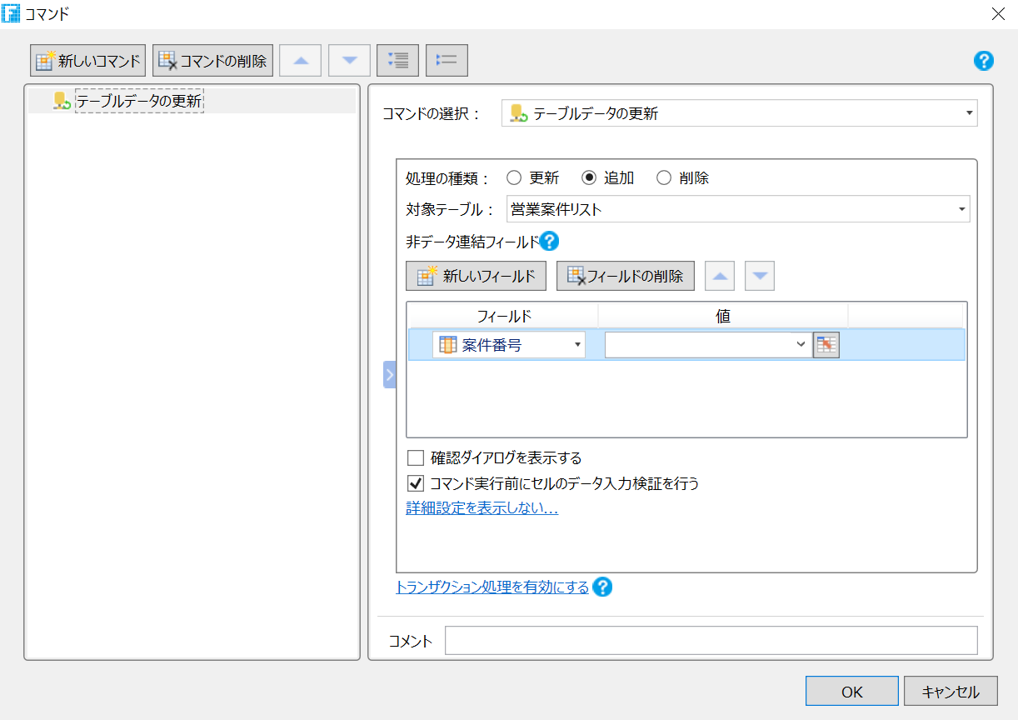
Task: Move the command down with the down arrow
Action: [348, 60]
